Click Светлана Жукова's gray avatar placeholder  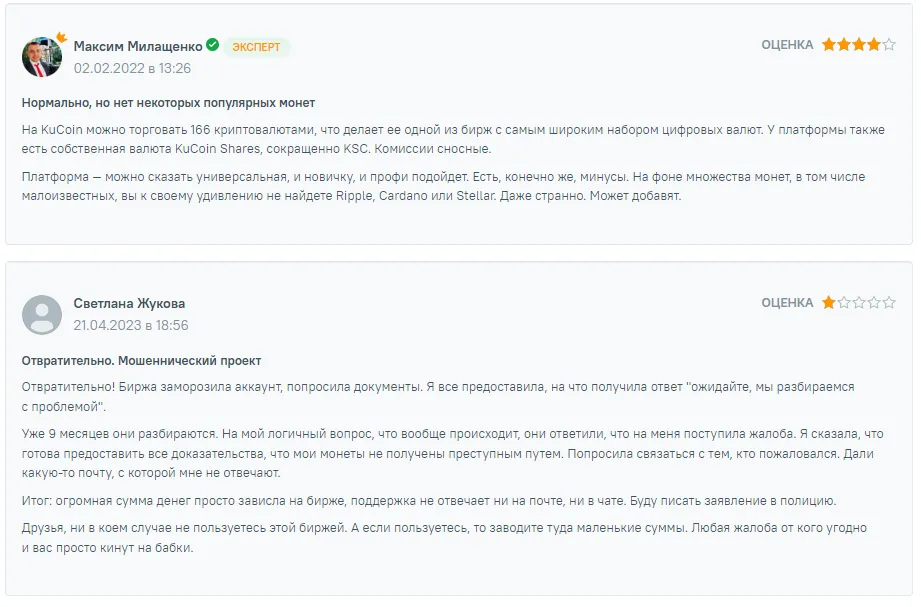[x=42, y=314]
